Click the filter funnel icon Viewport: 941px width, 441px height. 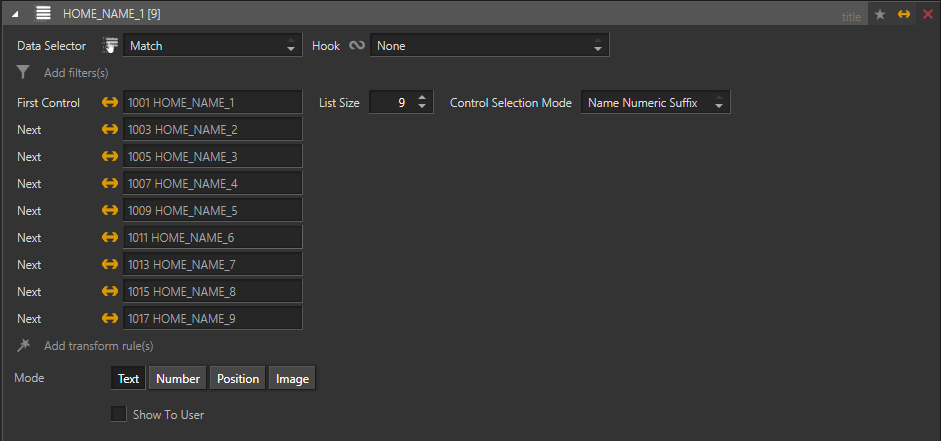tap(23, 73)
